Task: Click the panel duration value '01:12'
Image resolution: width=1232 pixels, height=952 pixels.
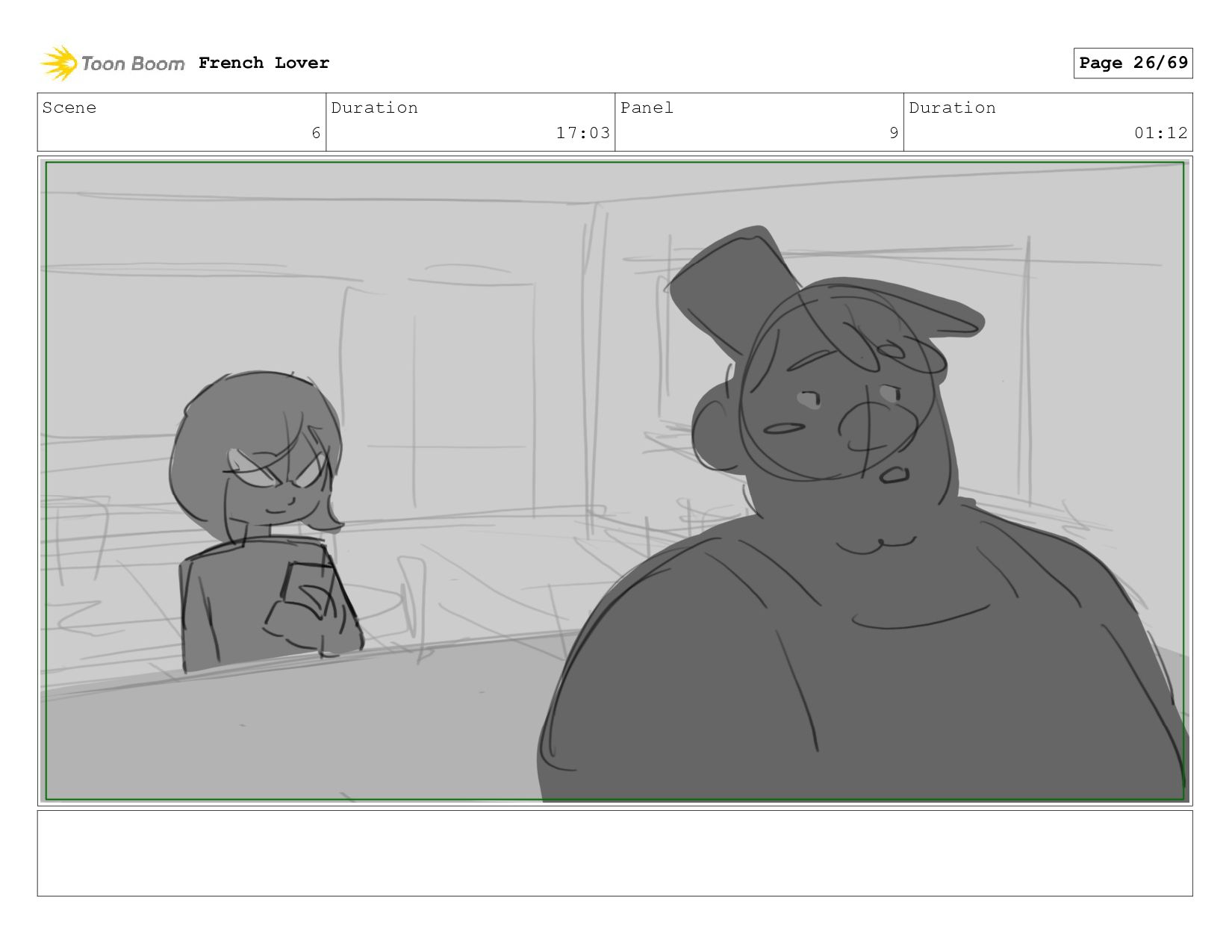Action: point(1160,133)
